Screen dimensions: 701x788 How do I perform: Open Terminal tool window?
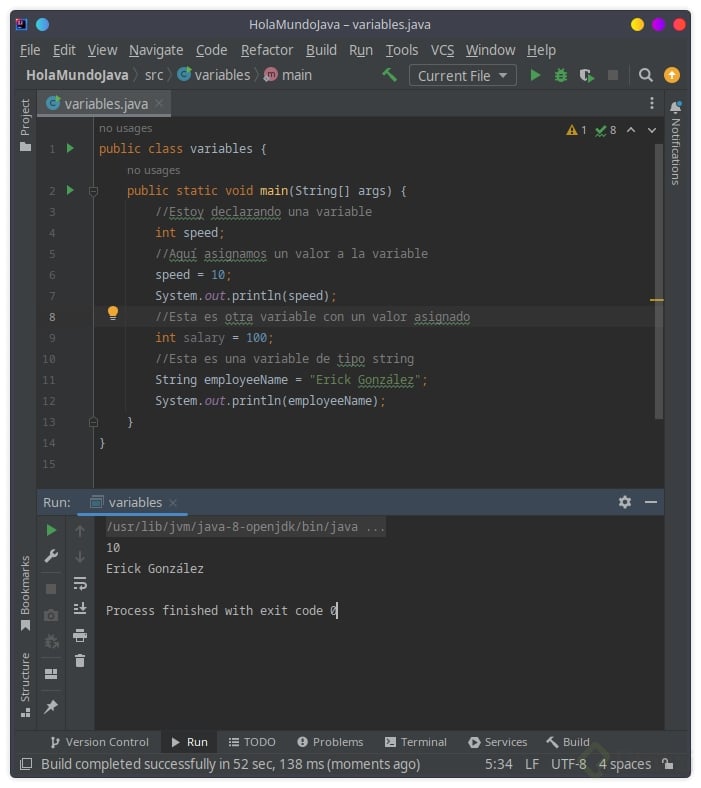click(x=416, y=742)
